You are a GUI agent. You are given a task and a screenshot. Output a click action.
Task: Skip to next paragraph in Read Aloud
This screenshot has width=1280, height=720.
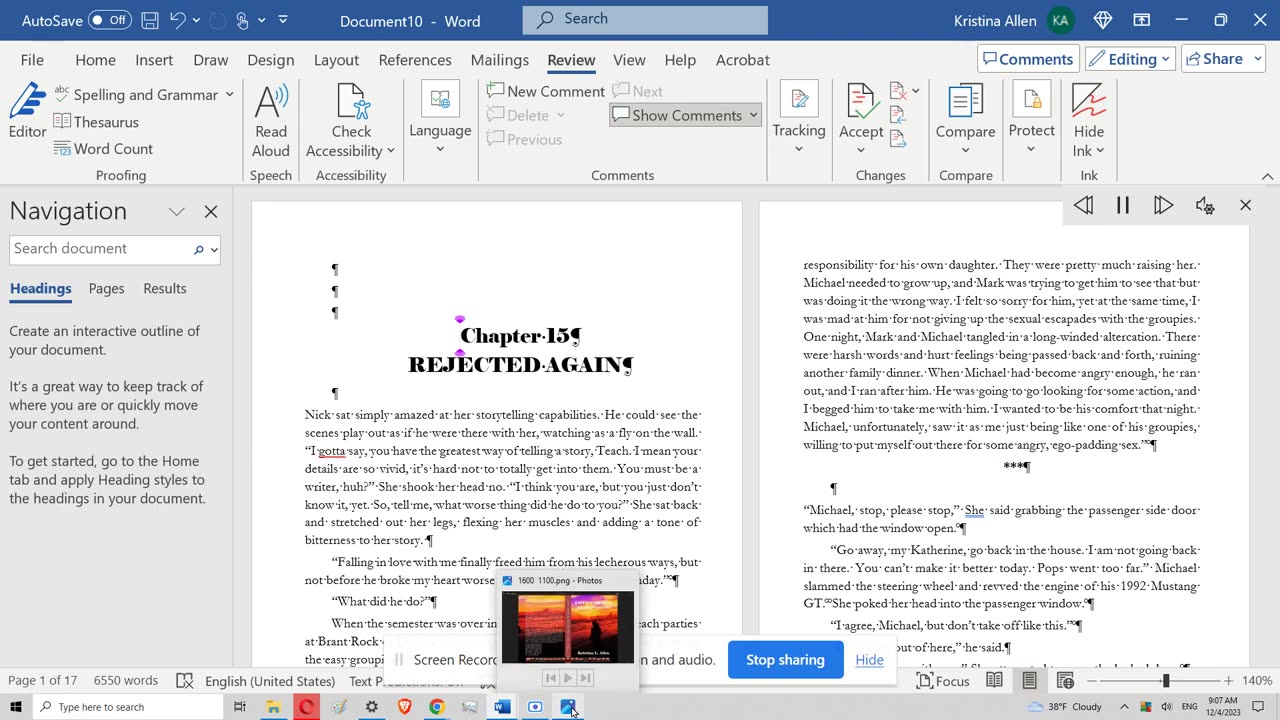[x=1163, y=205]
